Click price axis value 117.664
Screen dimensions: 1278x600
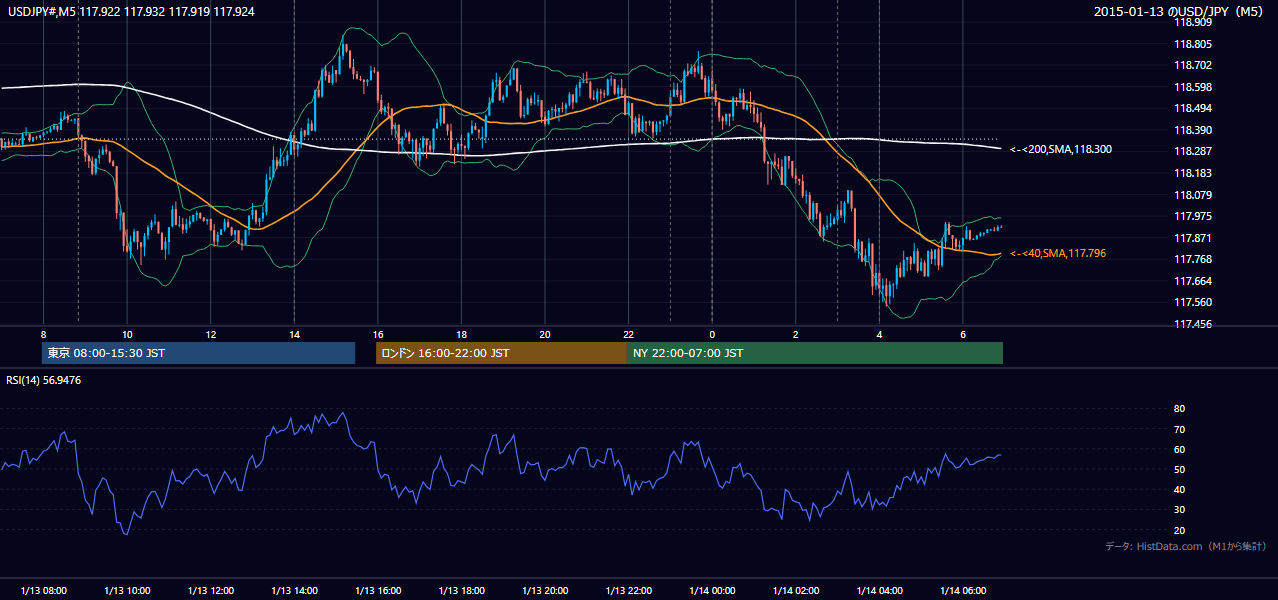pyautogui.click(x=1191, y=281)
